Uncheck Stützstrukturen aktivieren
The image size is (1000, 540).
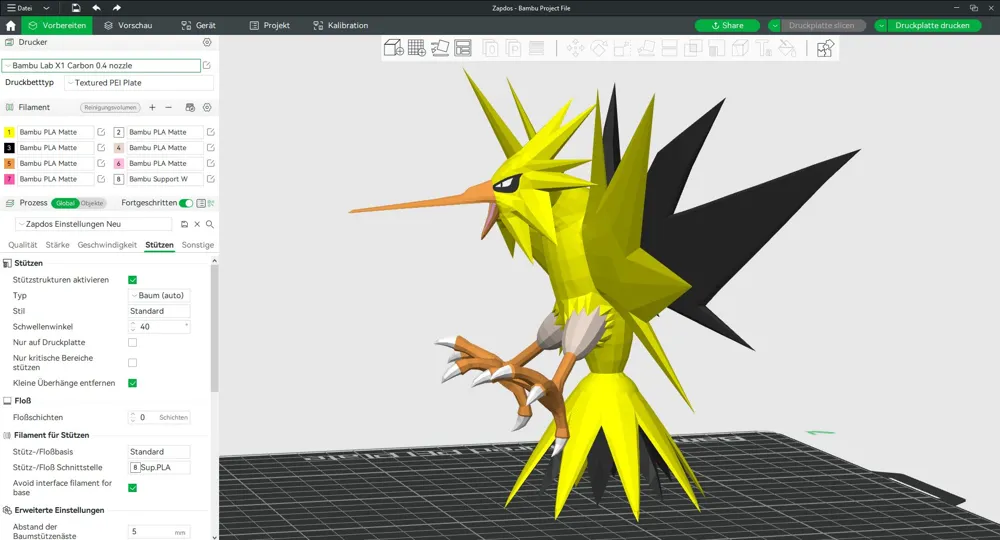133,280
